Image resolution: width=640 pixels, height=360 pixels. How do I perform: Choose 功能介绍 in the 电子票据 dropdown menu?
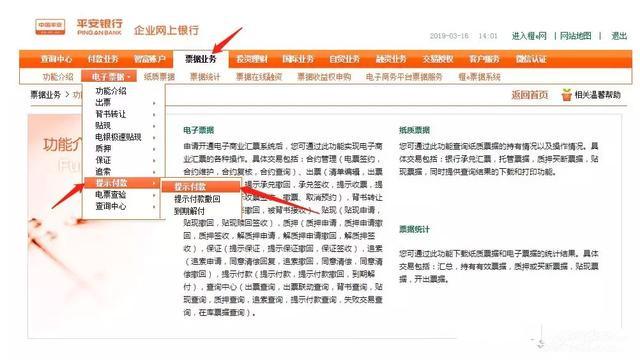111,91
